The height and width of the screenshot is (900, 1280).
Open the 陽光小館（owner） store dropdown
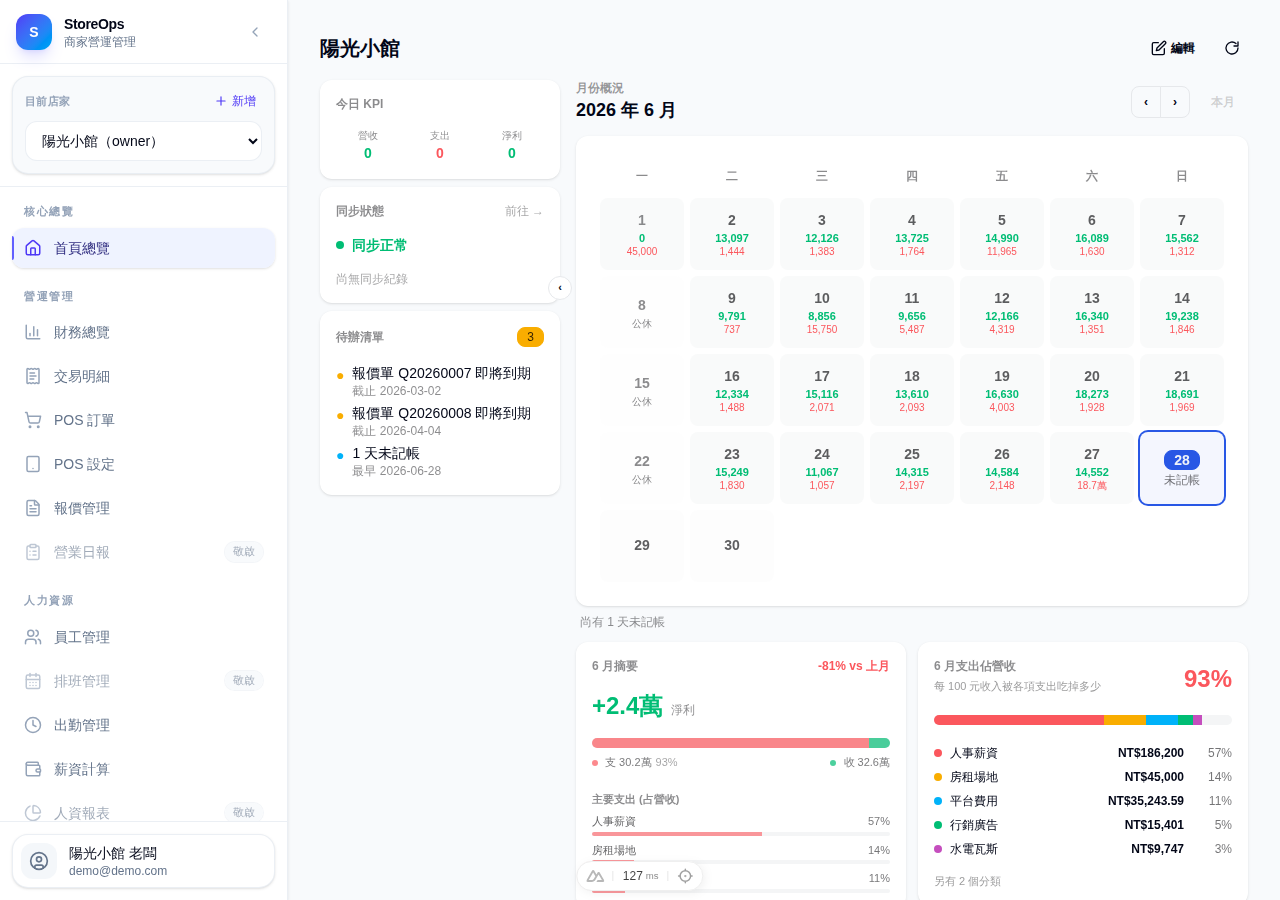[143, 141]
